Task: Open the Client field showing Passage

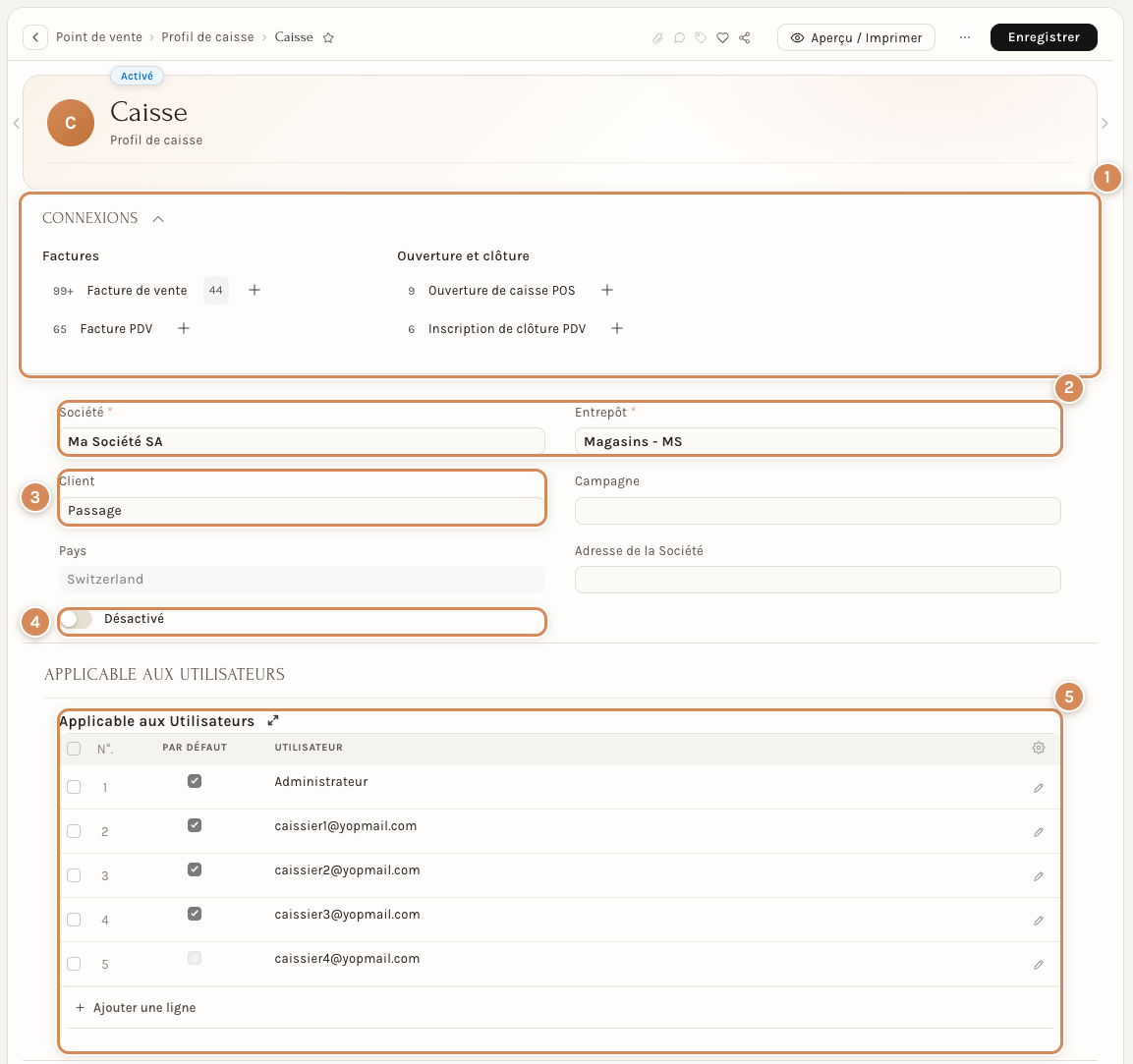Action: pos(302,511)
